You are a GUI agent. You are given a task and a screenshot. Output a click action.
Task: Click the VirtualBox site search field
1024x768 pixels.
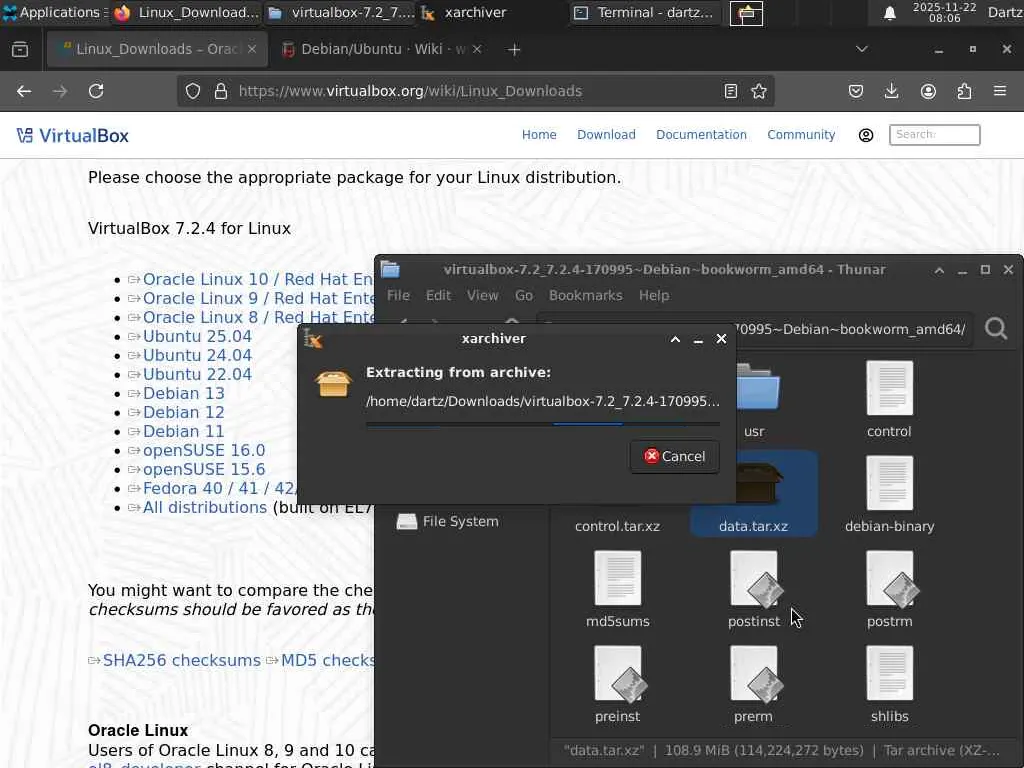pos(935,135)
